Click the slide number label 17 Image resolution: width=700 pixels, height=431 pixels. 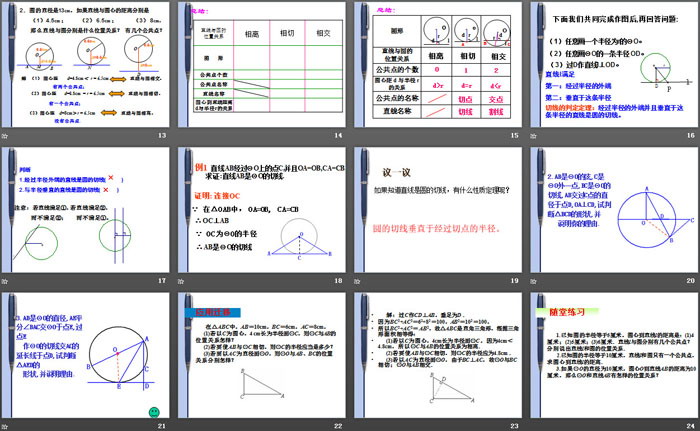tap(162, 280)
